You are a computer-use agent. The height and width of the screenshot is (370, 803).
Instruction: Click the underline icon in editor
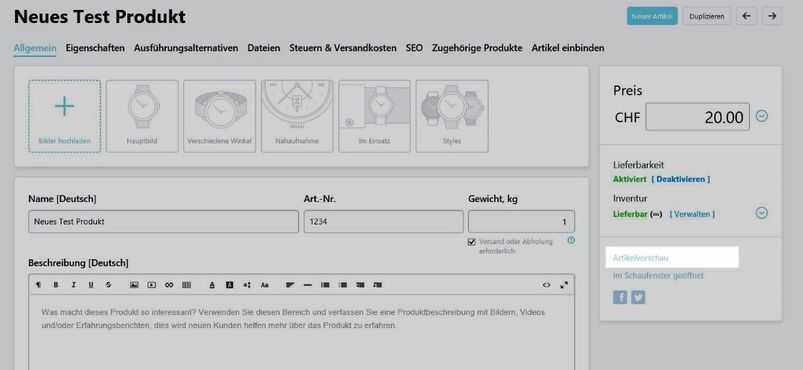pos(91,285)
